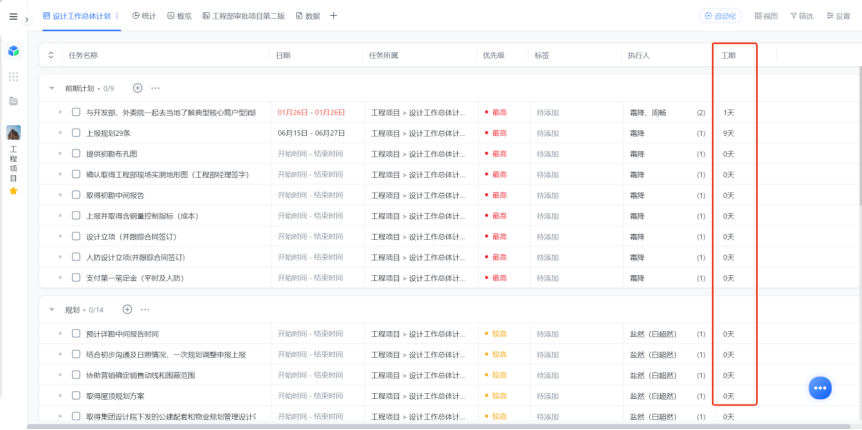
Task: Open the hamburger menu icon
Action: tap(13, 16)
